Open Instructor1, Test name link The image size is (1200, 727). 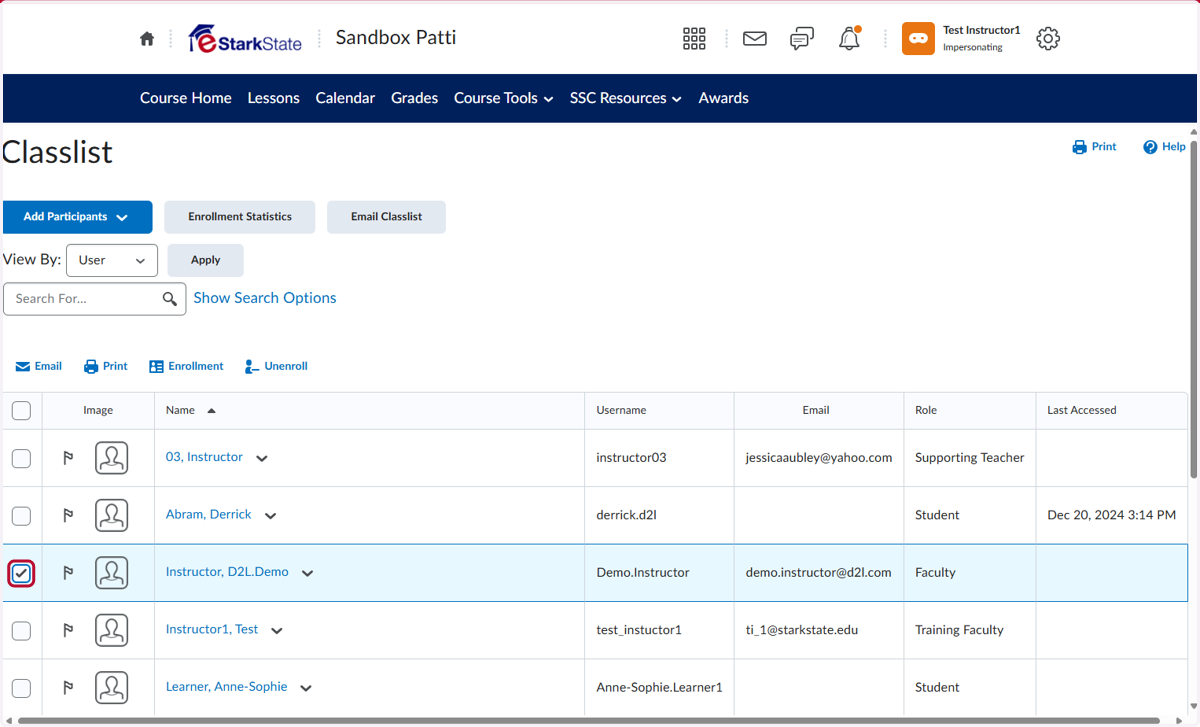point(212,629)
